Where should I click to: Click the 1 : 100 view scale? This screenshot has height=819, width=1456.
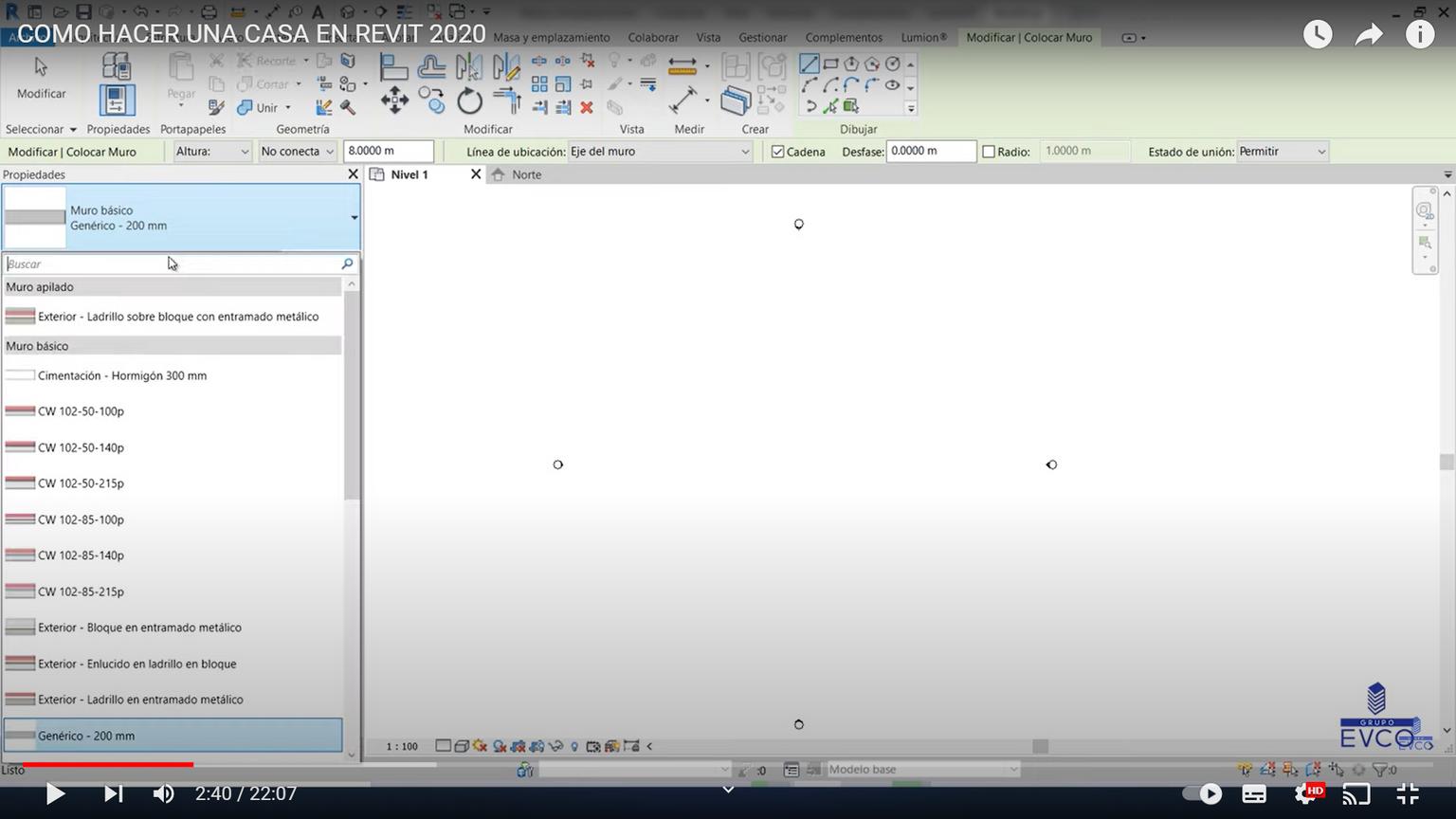tap(402, 747)
